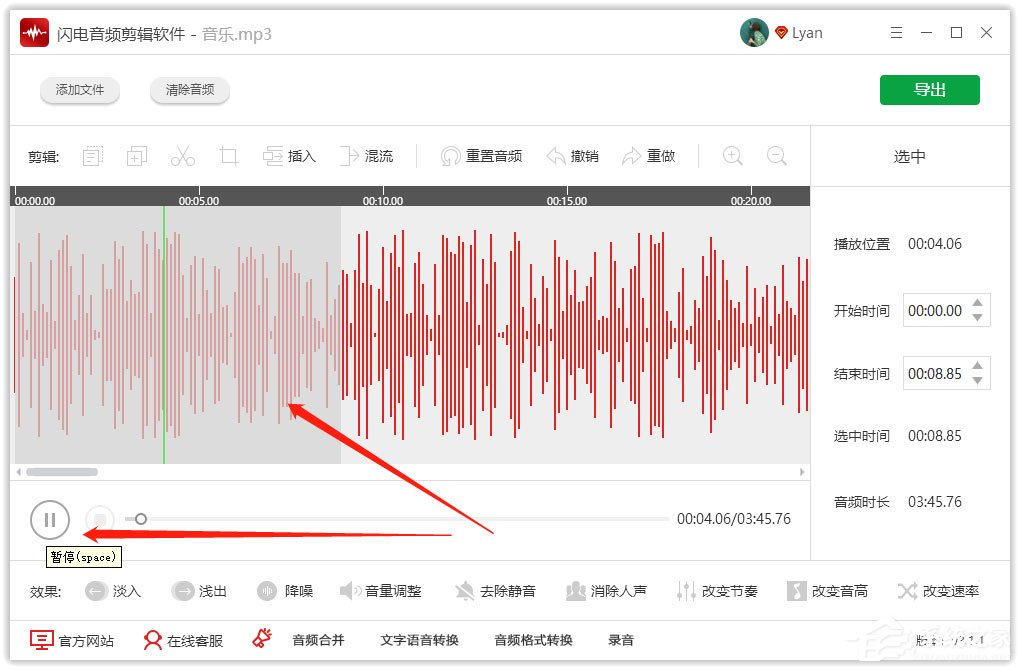Click the 导出 export button
The width and height of the screenshot is (1020, 670).
[929, 89]
